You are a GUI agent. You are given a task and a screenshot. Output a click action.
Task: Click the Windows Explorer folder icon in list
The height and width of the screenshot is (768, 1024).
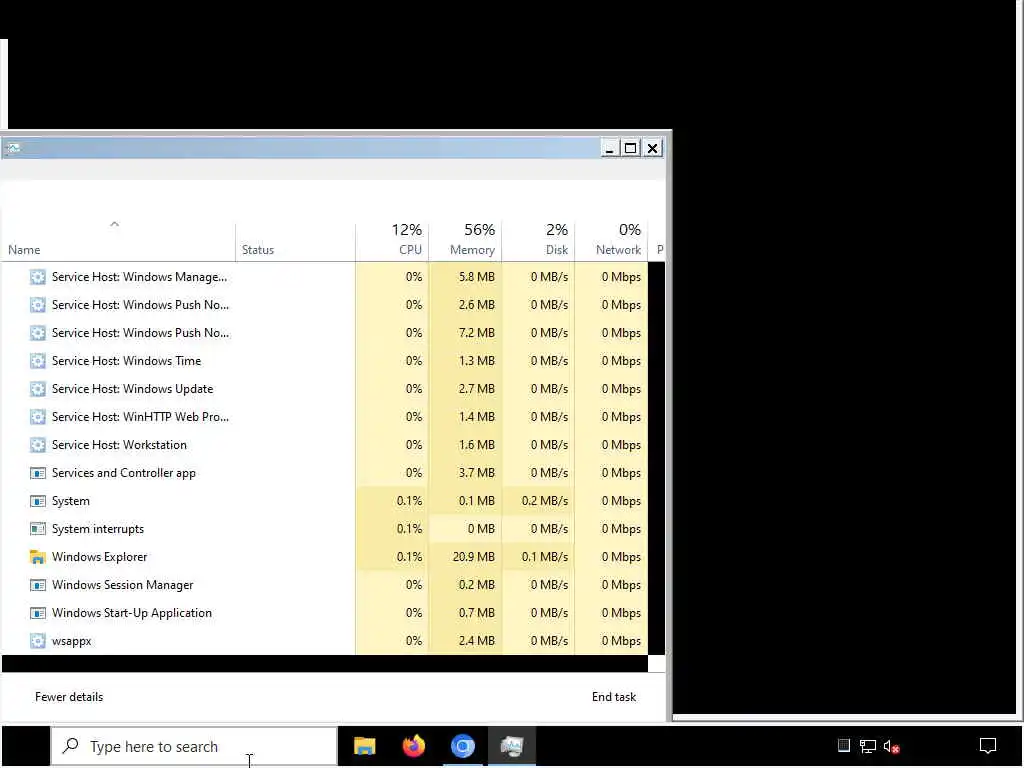[x=38, y=557]
